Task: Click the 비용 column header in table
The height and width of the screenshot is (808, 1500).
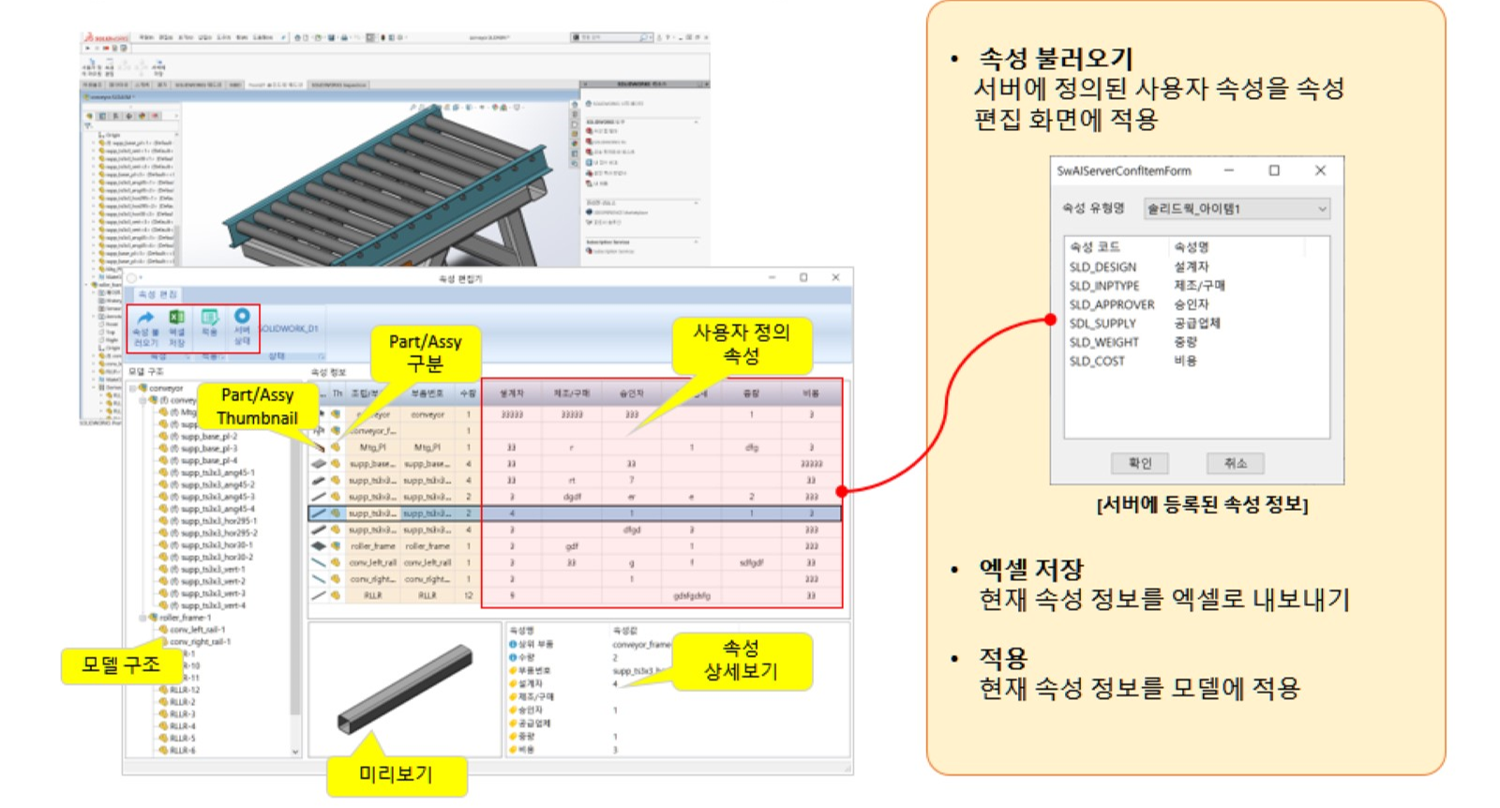Action: pos(812,393)
